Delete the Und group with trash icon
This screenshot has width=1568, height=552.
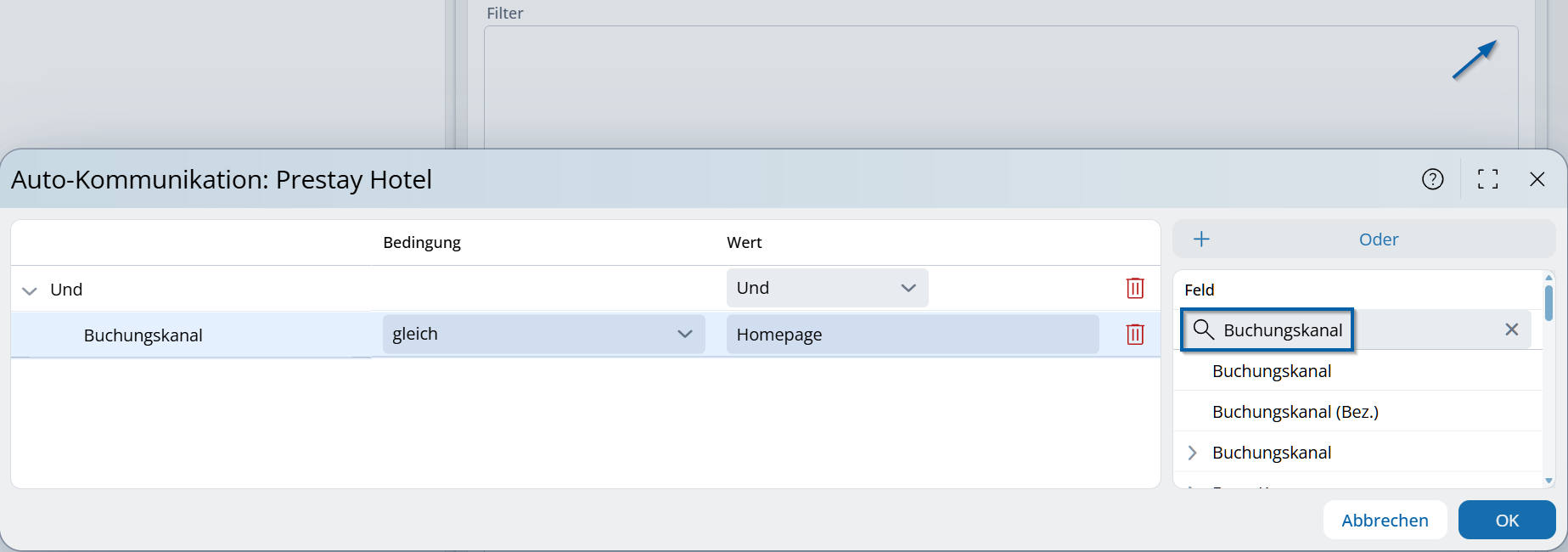pos(1134,289)
